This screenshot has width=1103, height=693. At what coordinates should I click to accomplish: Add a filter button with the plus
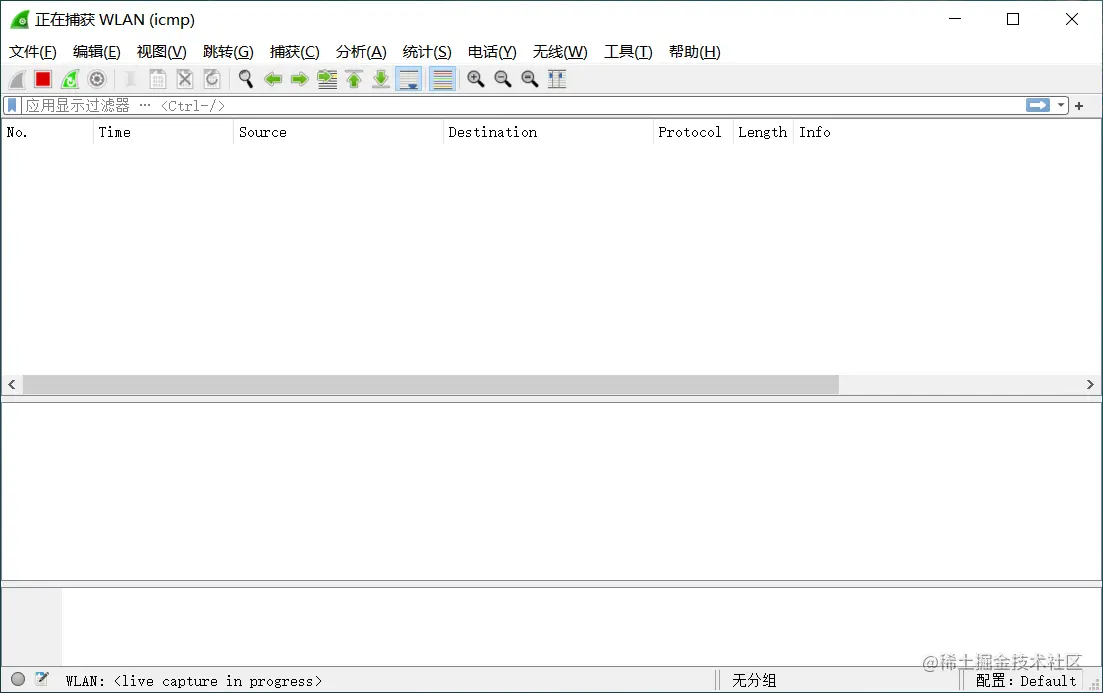pos(1079,106)
